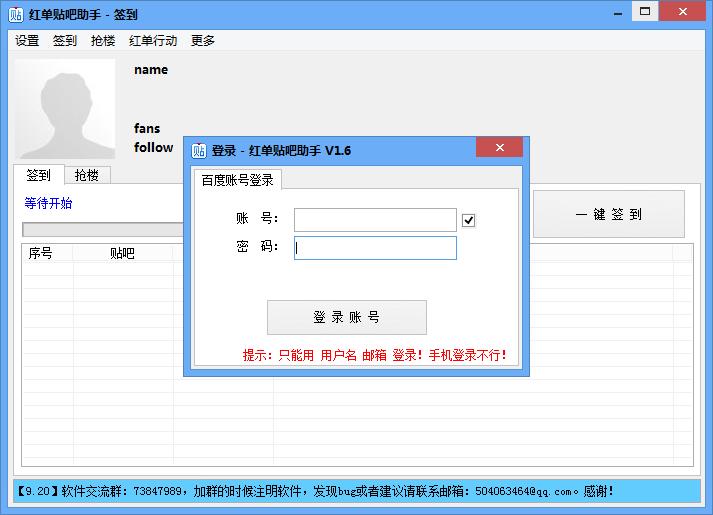Click the name label
Image resolution: width=713 pixels, height=515 pixels.
pos(151,70)
